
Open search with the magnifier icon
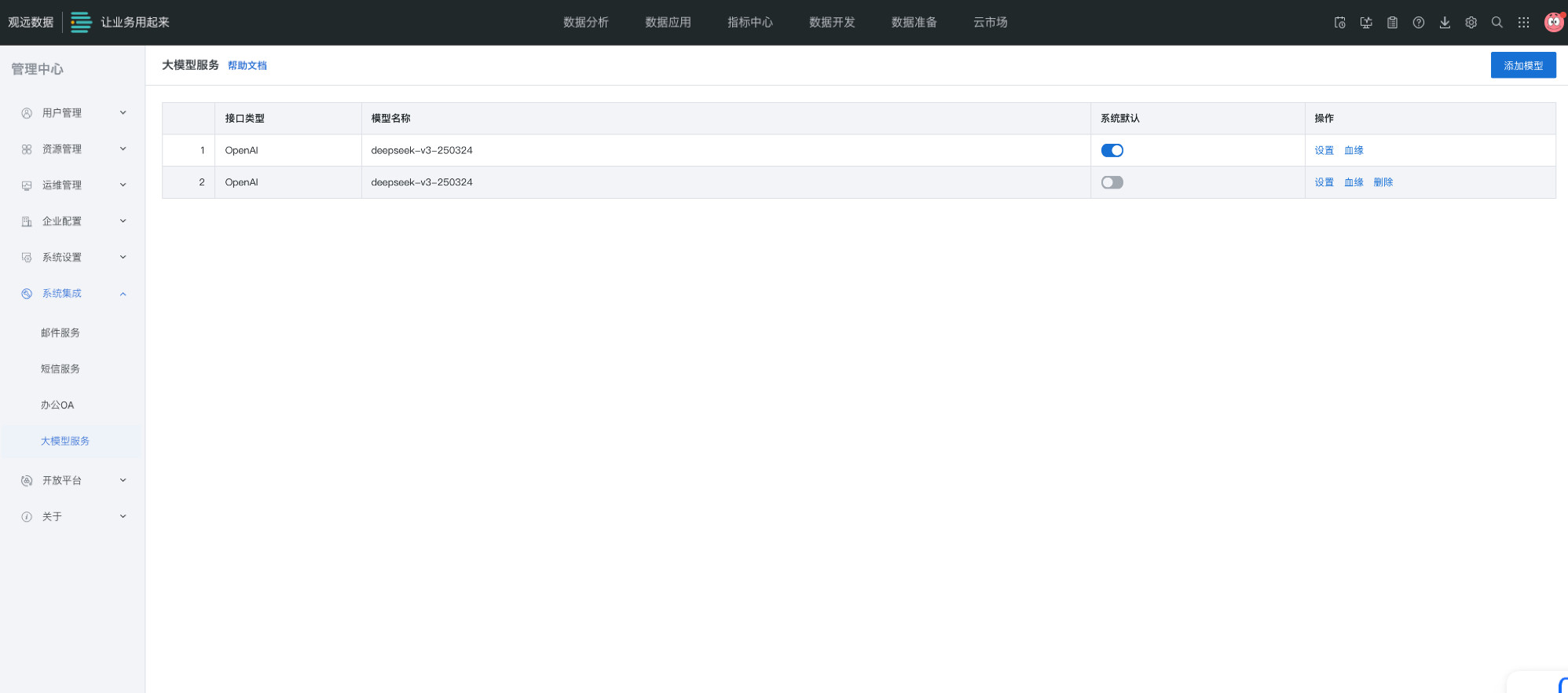pyautogui.click(x=1497, y=23)
